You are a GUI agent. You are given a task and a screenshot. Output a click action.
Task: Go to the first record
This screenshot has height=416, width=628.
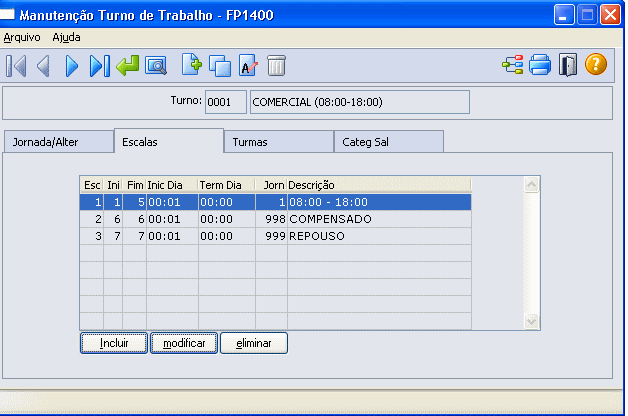click(x=16, y=66)
